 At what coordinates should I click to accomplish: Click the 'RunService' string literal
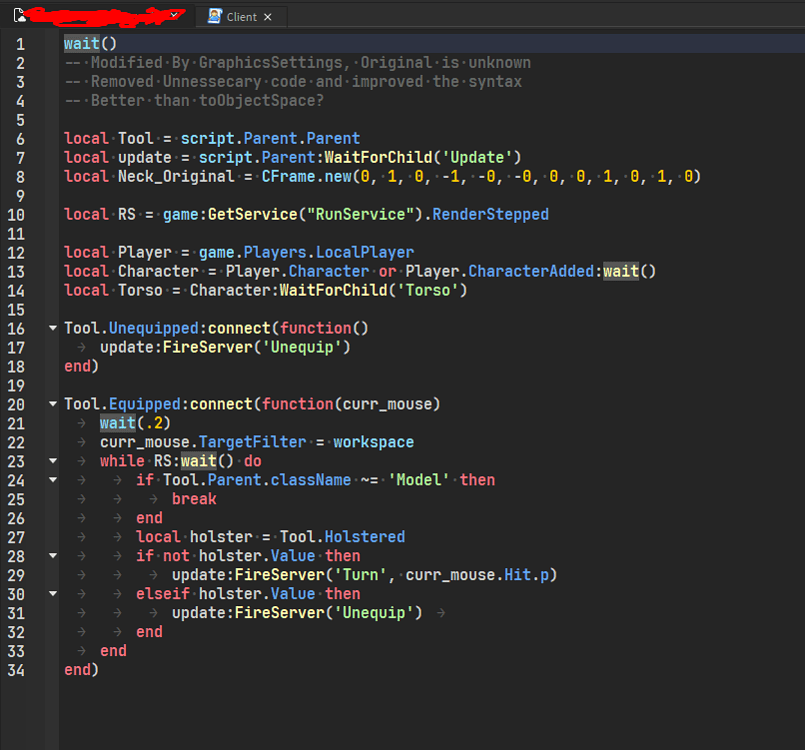360,214
